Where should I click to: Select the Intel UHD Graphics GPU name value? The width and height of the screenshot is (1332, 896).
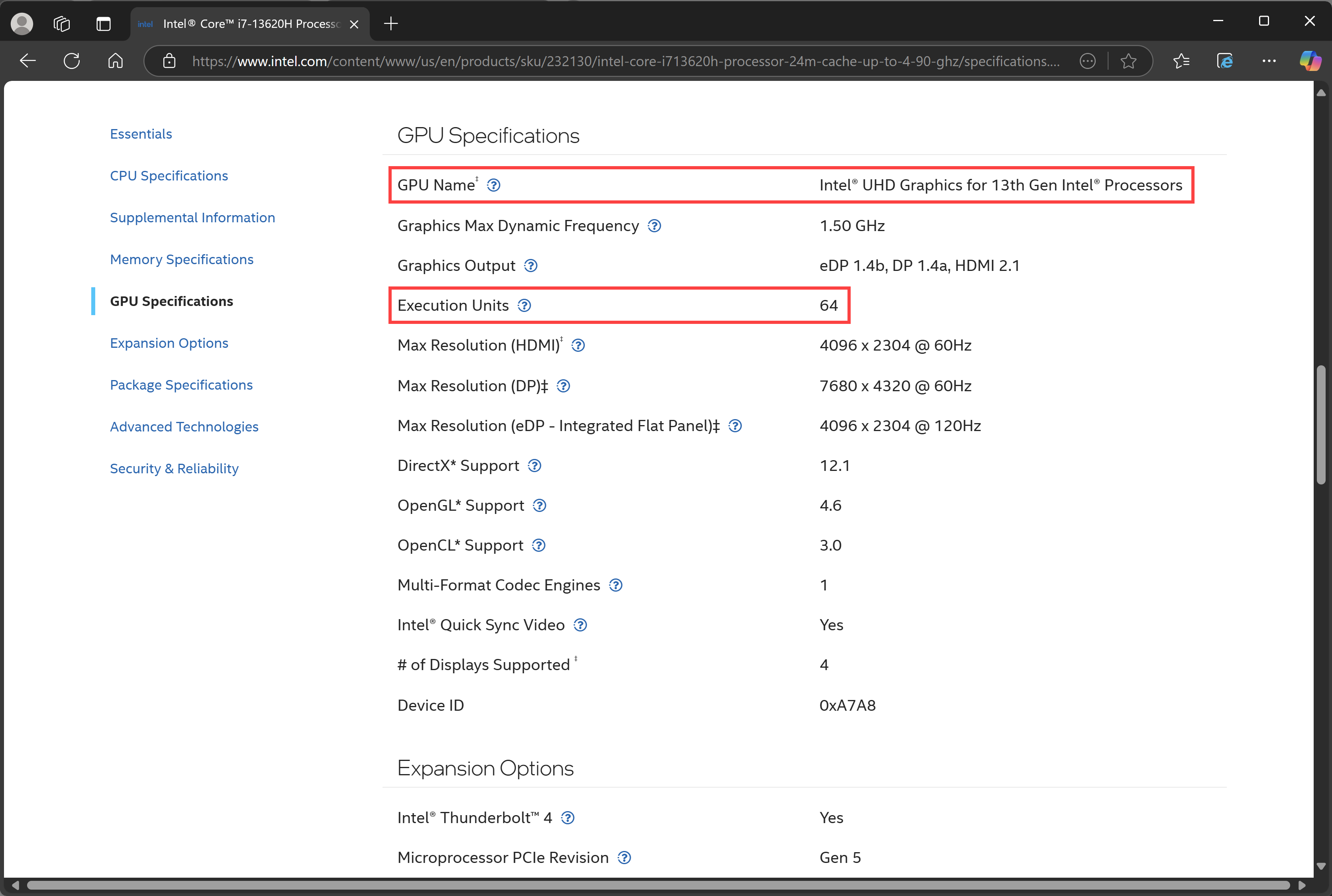1000,185
